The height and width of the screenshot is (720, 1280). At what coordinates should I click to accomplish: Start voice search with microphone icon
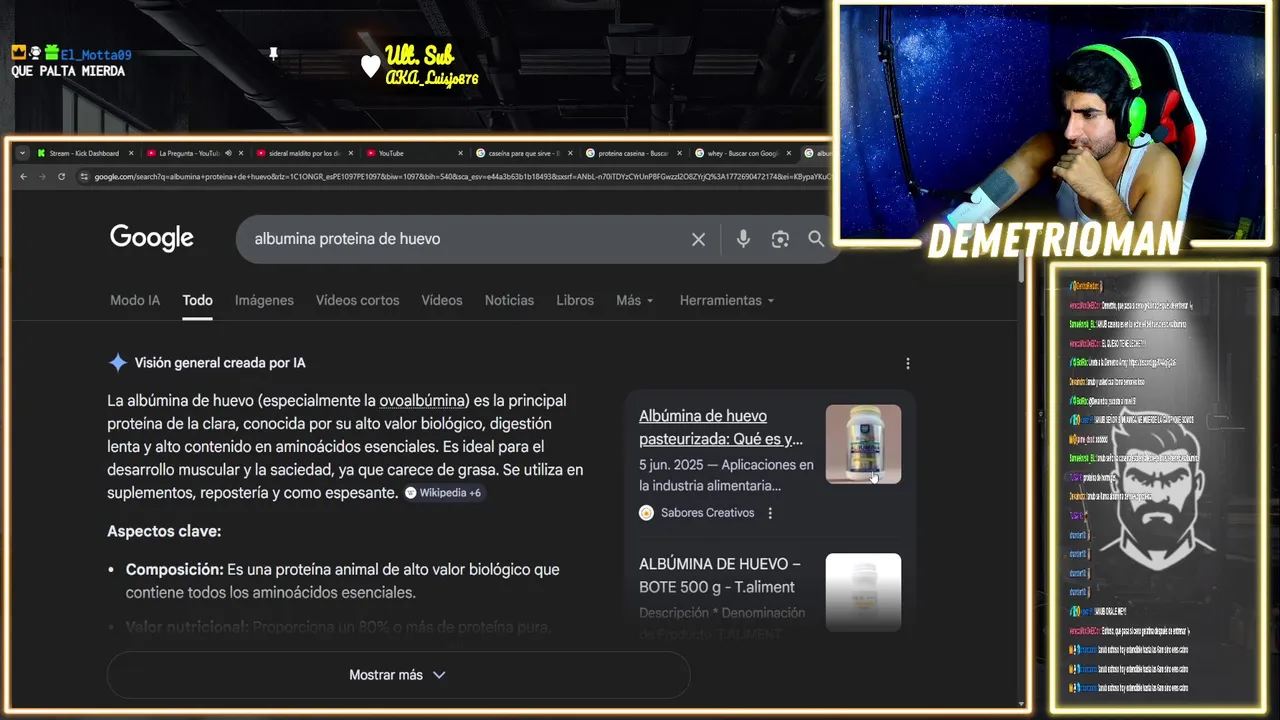click(x=743, y=239)
